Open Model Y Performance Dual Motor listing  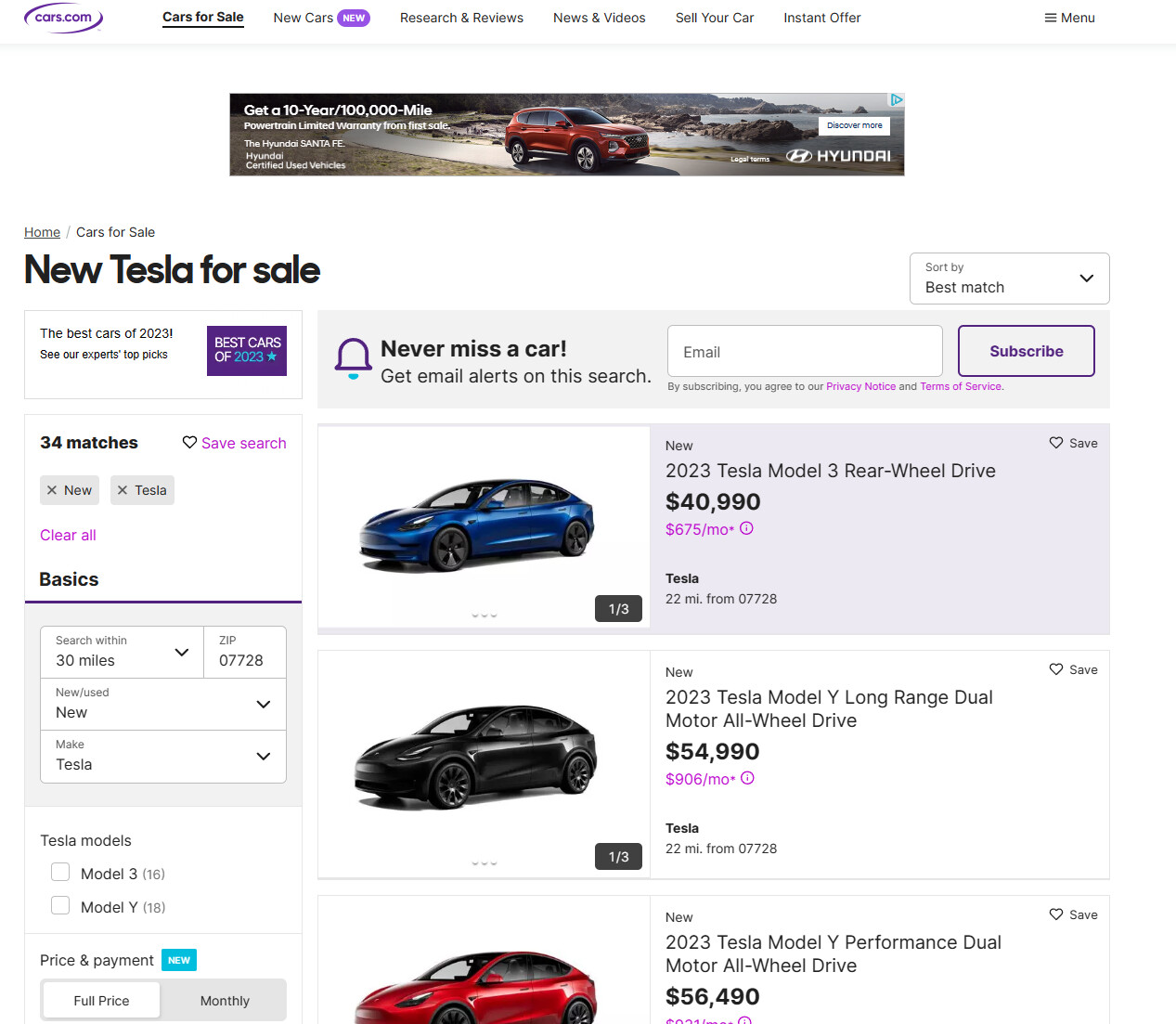834,953
